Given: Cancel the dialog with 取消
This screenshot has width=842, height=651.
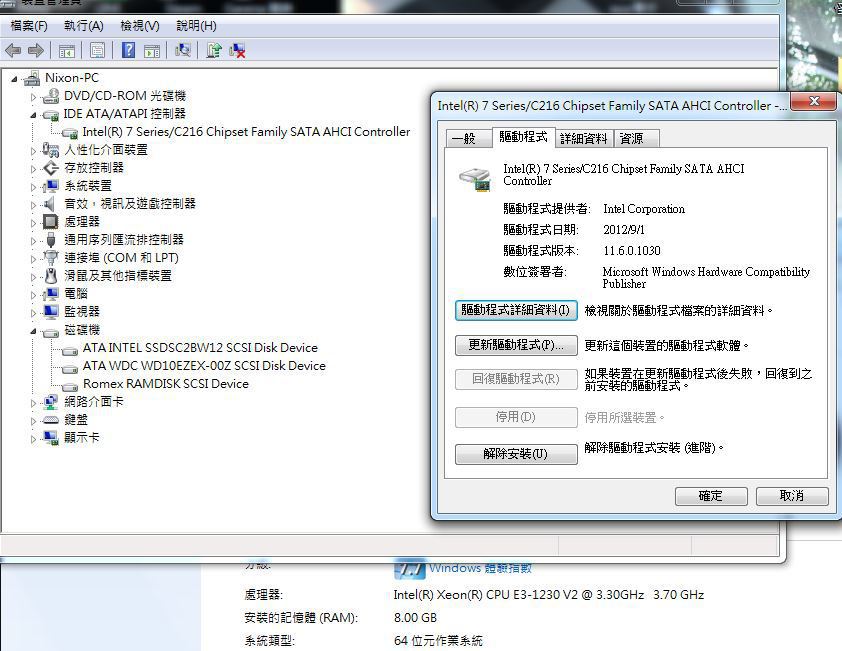Looking at the screenshot, I should 792,496.
